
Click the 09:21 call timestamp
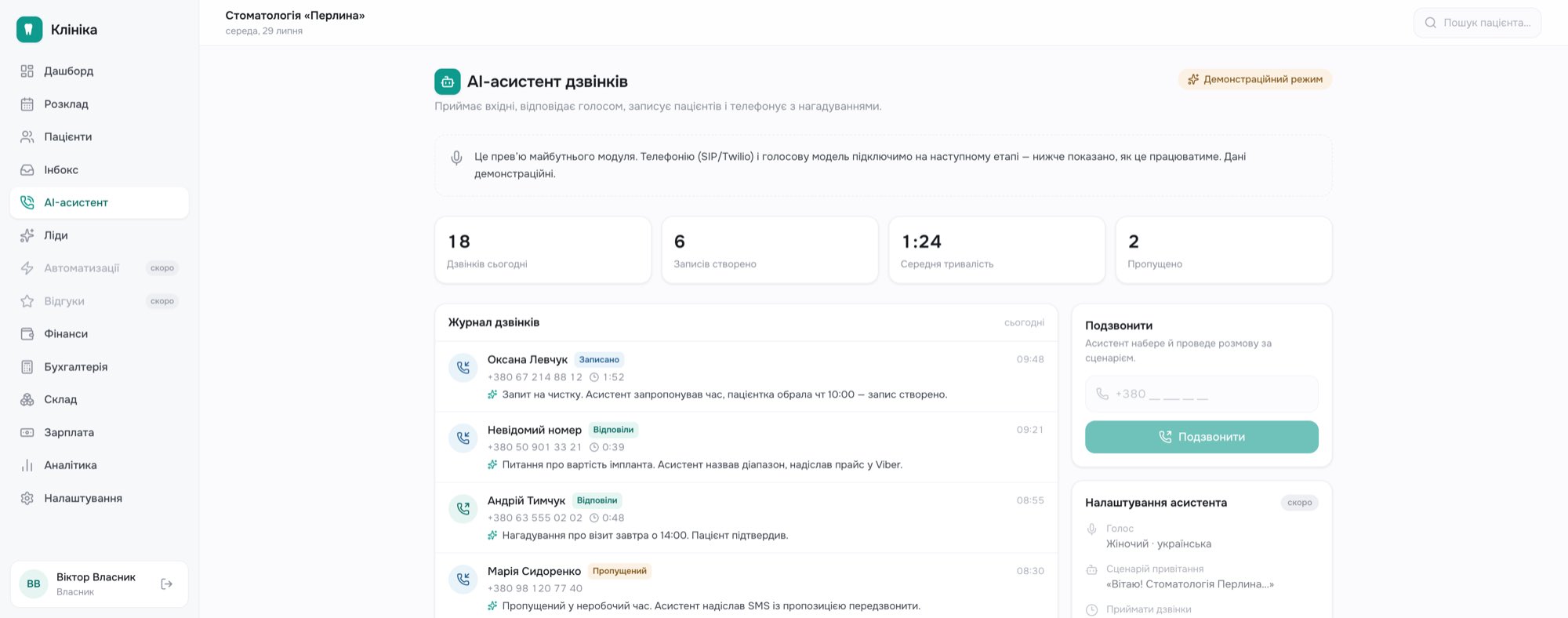tap(1030, 430)
